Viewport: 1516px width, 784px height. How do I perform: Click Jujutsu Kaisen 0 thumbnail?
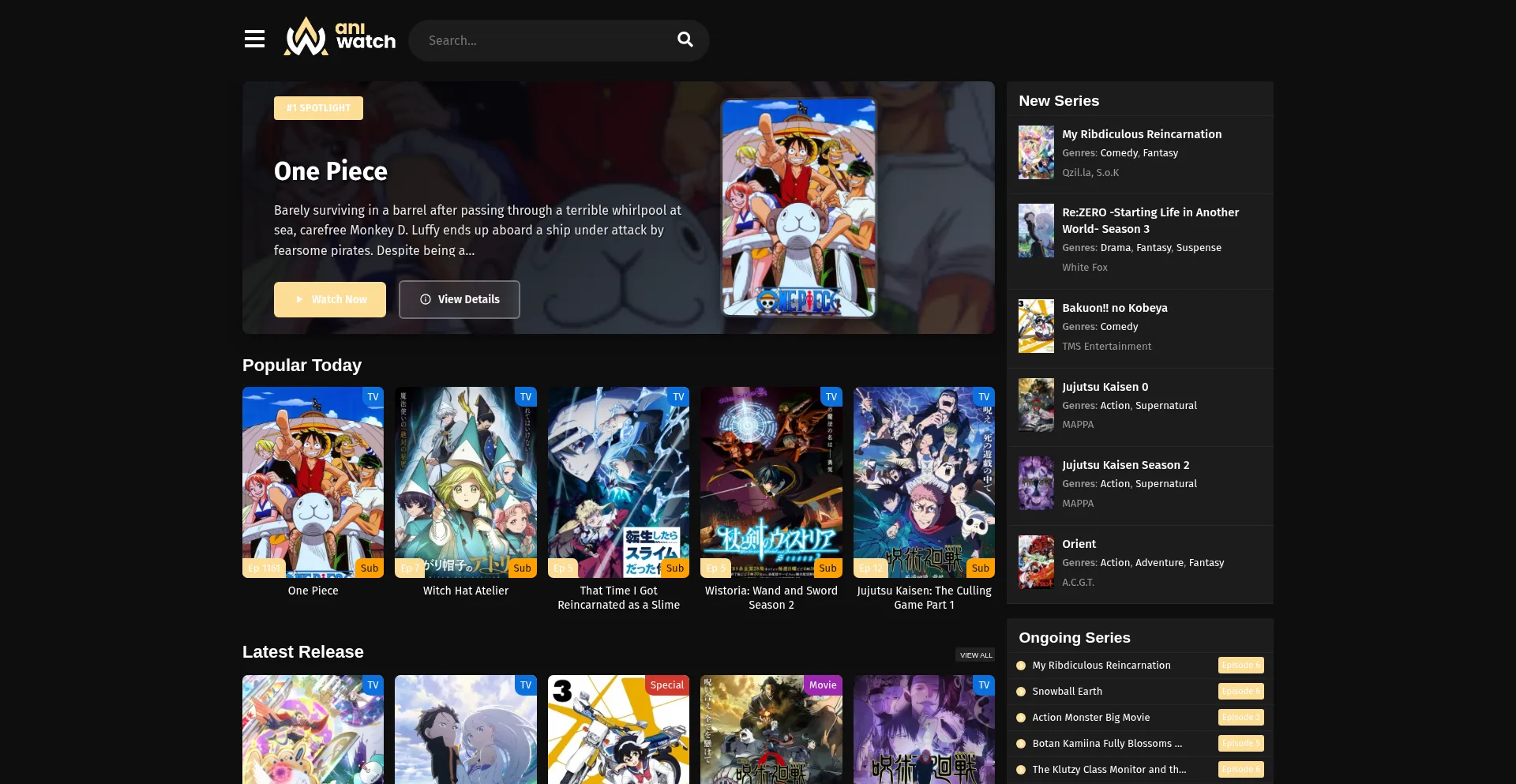(1036, 405)
